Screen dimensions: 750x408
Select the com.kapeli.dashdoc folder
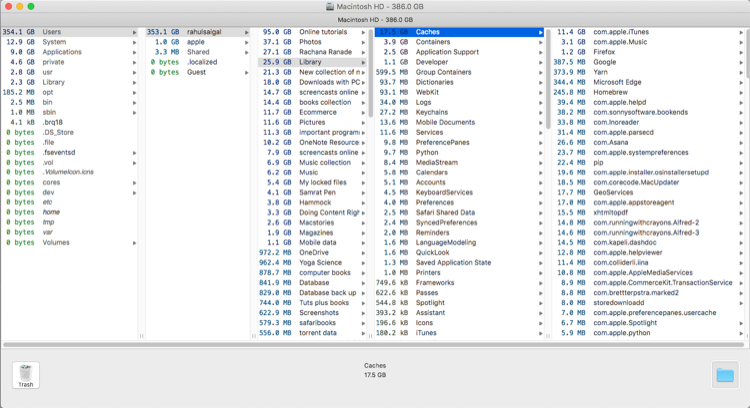click(649, 243)
